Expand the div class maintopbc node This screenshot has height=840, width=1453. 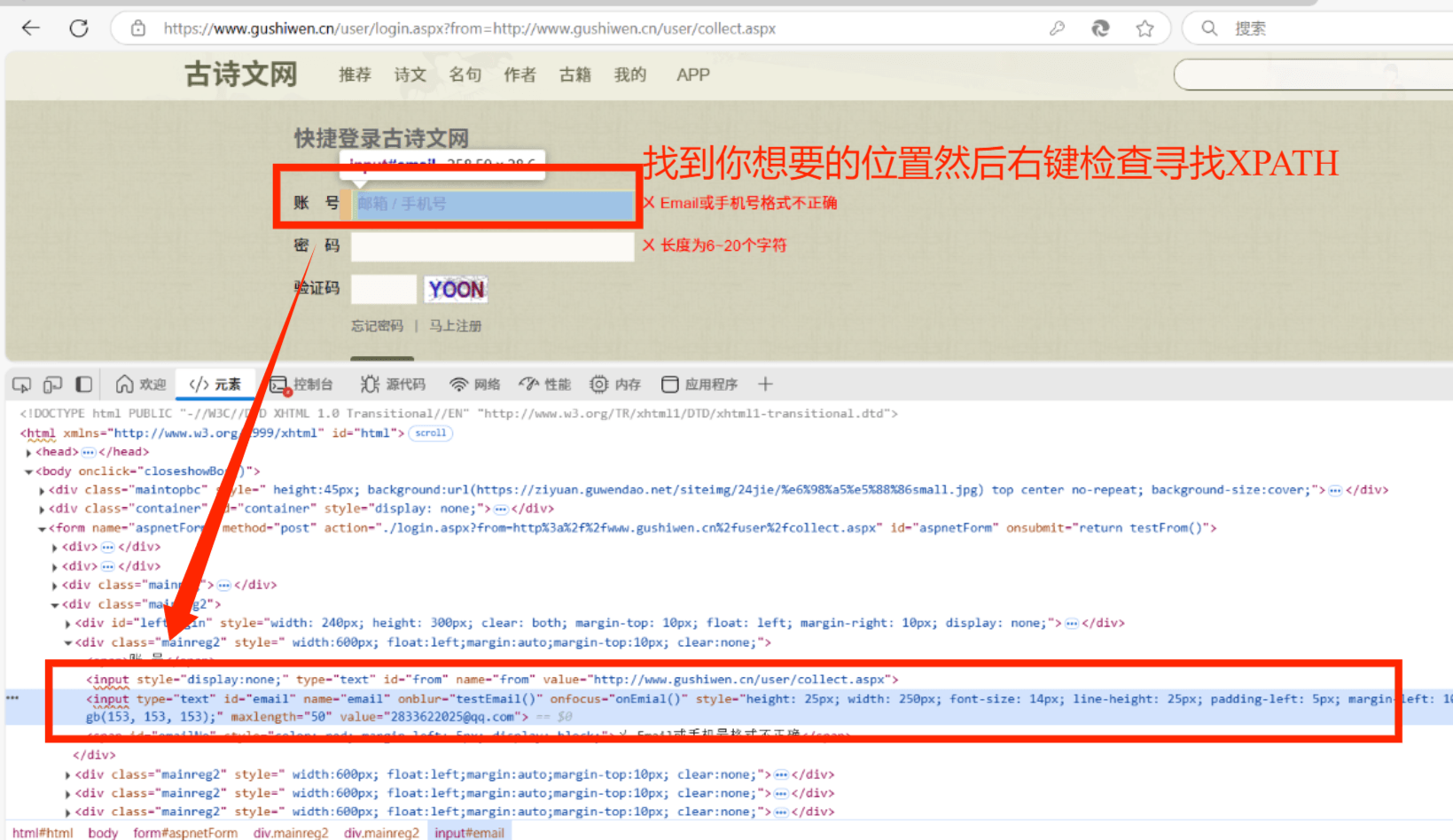click(42, 491)
